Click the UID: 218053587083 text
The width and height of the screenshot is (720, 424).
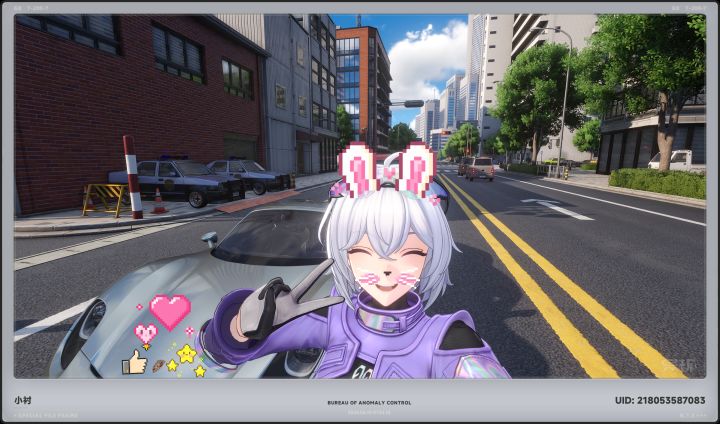point(660,400)
